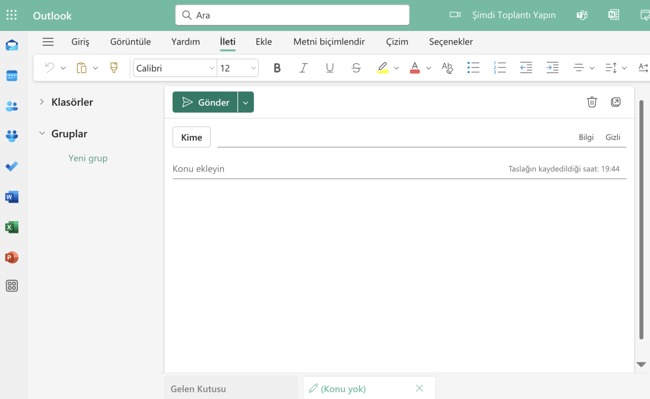Open paste options dropdown arrow
The height and width of the screenshot is (399, 650).
95,68
